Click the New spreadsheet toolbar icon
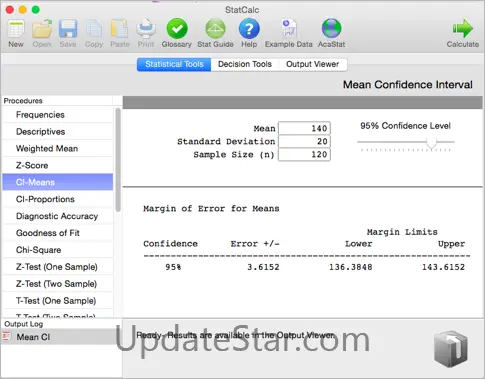Screen dimensions: 485x379 point(16,29)
